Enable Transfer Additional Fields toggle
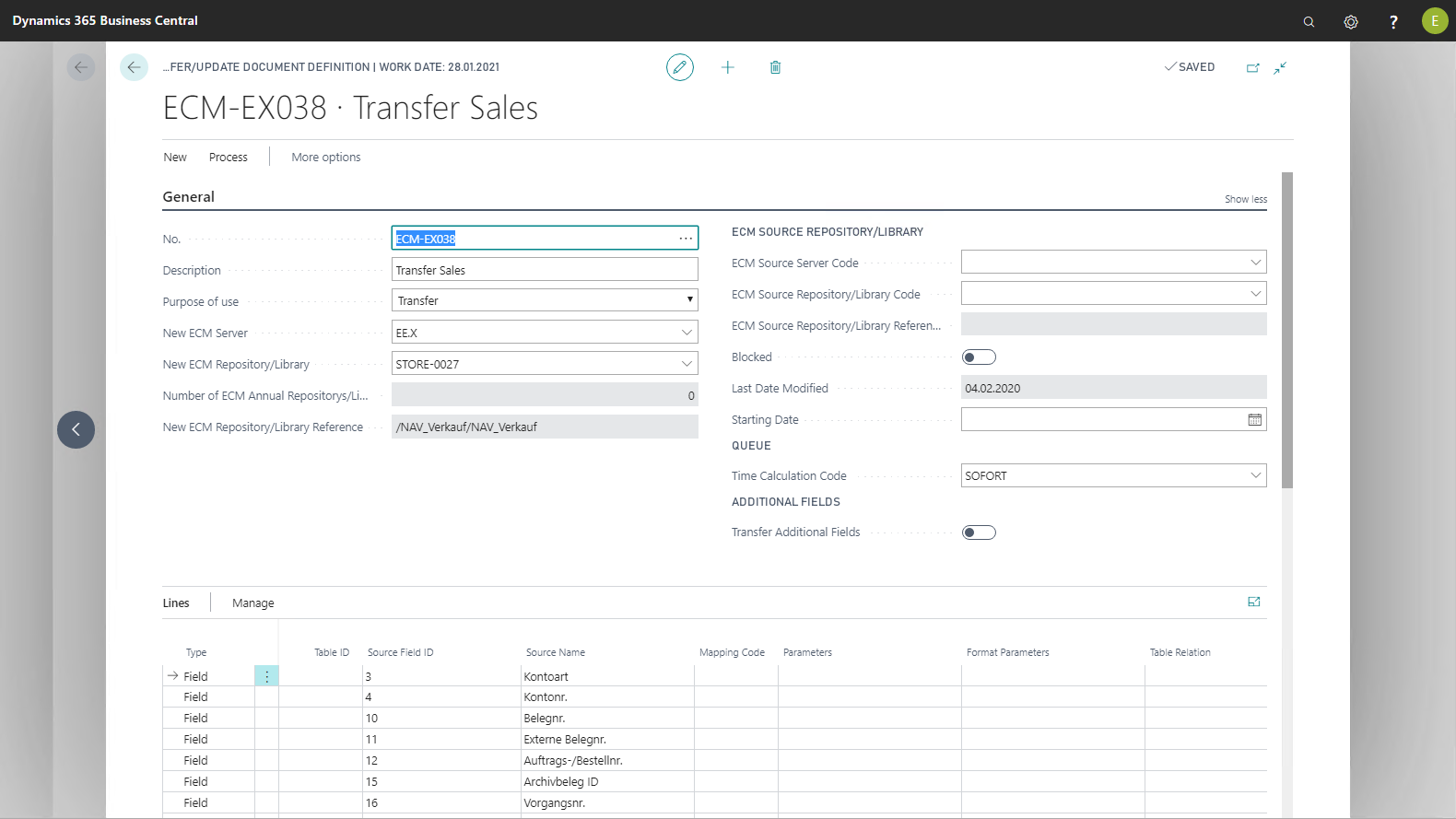Screen dimensions: 1456x819 pyautogui.click(x=979, y=532)
